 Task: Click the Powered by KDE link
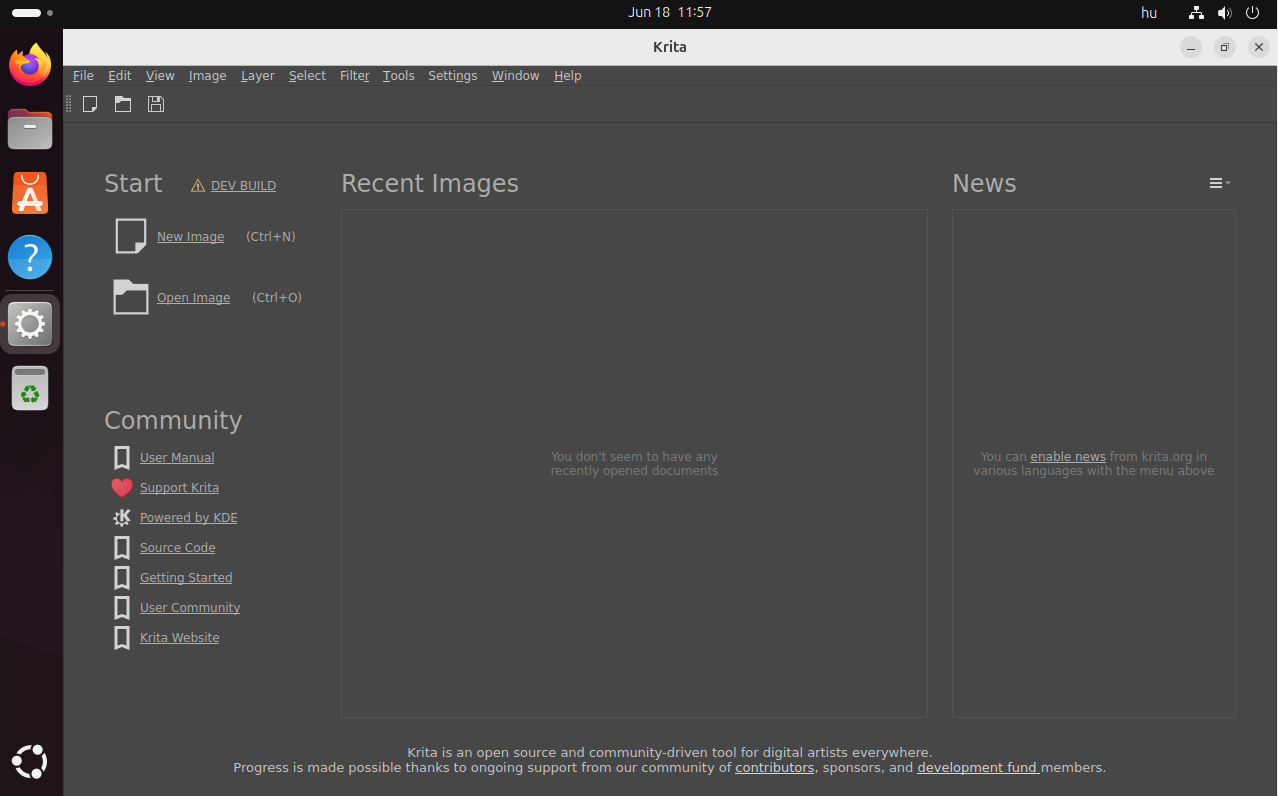click(189, 518)
